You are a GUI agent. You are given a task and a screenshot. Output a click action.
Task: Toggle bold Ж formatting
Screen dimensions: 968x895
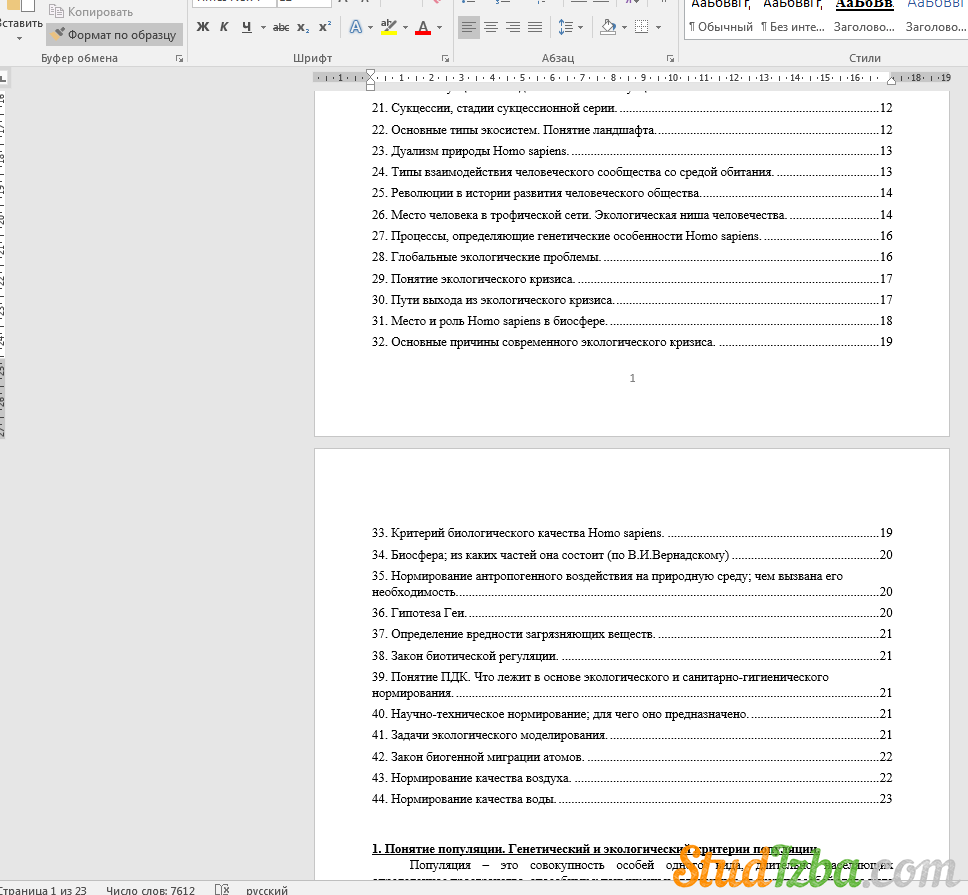[x=202, y=27]
